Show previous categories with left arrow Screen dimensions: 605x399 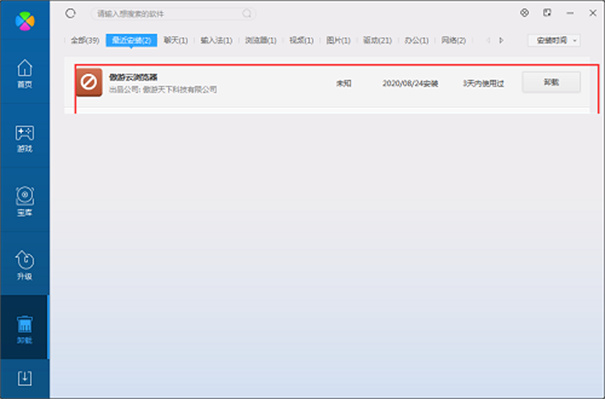(x=488, y=40)
